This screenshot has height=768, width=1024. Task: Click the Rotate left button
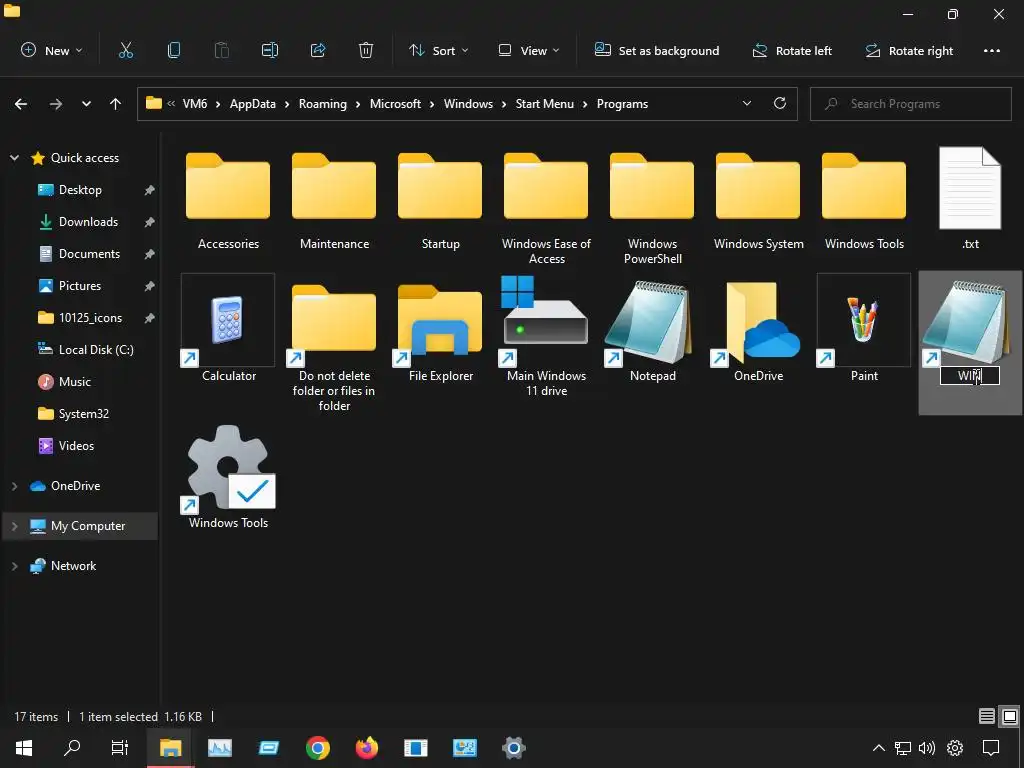pos(792,50)
